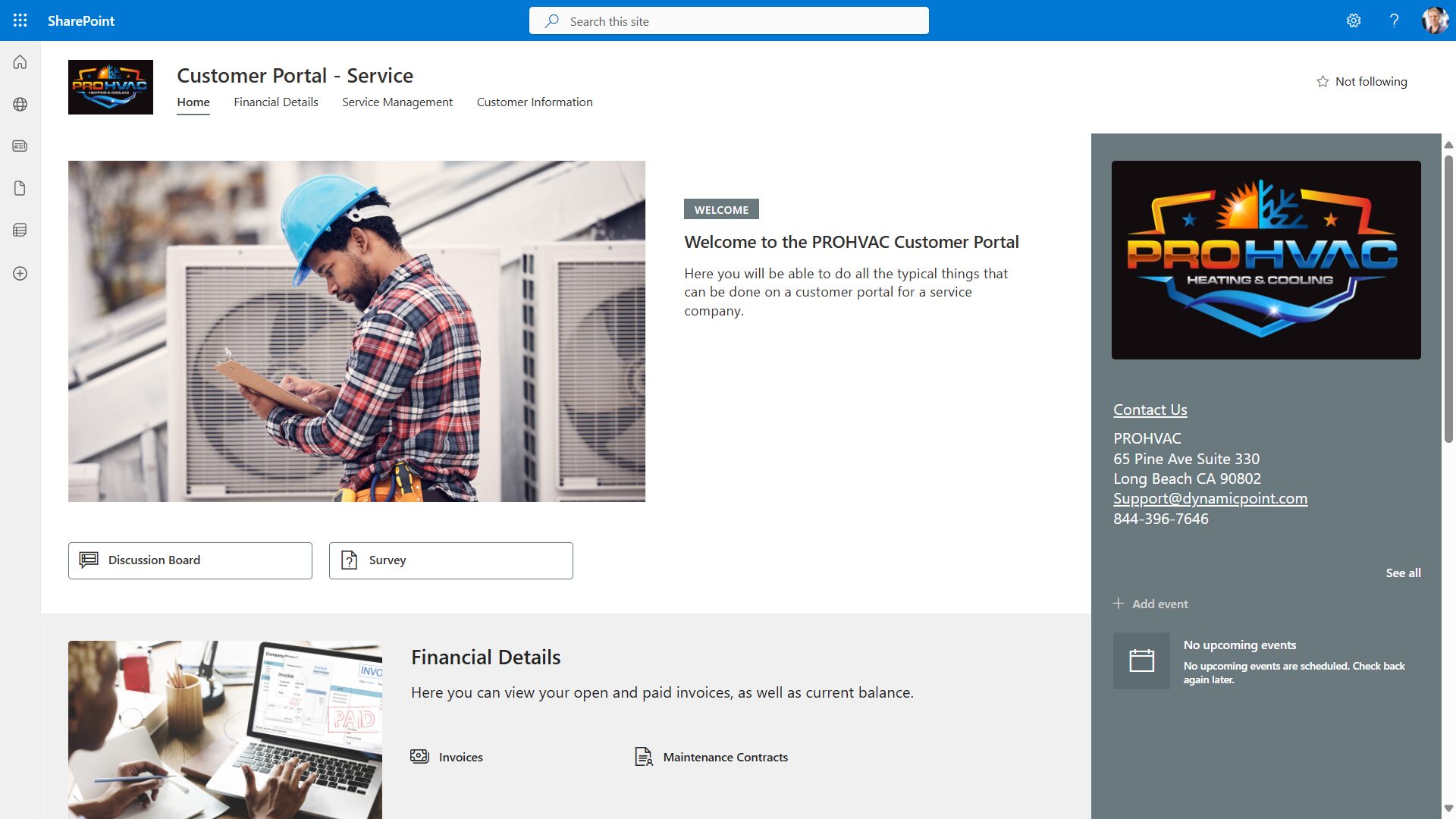This screenshot has width=1456, height=819.
Task: Open My files page icon
Action: 20,188
